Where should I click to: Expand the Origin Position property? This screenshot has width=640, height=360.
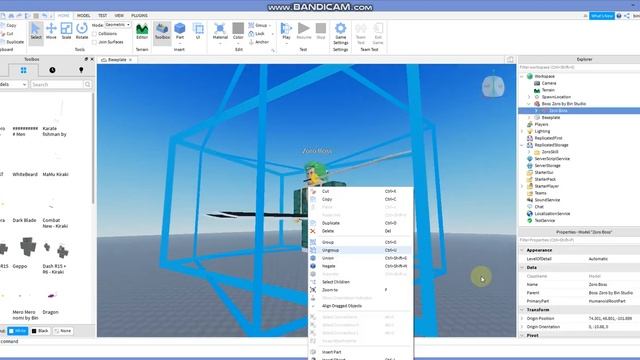tap(522, 318)
